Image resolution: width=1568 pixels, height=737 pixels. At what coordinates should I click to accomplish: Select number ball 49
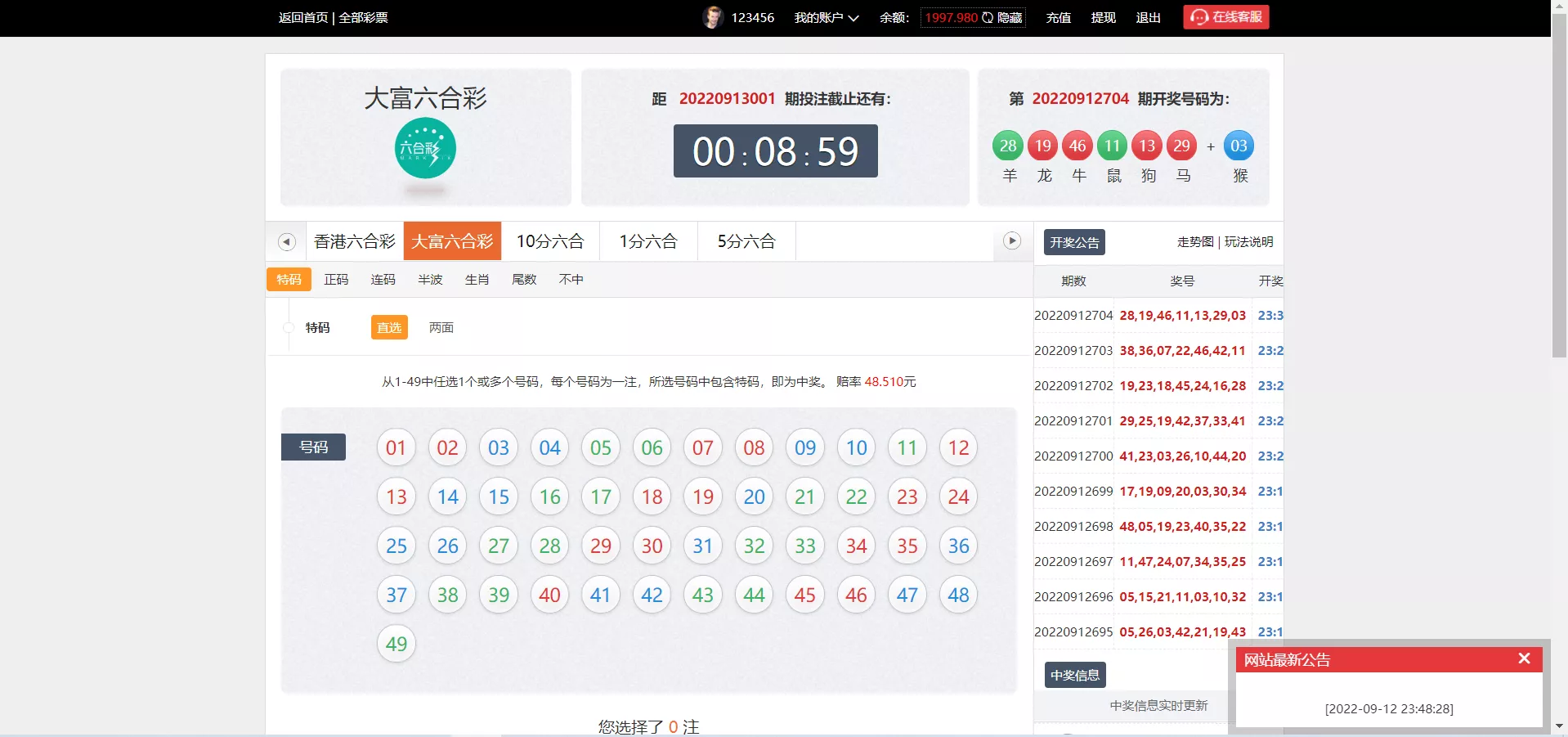(x=396, y=644)
